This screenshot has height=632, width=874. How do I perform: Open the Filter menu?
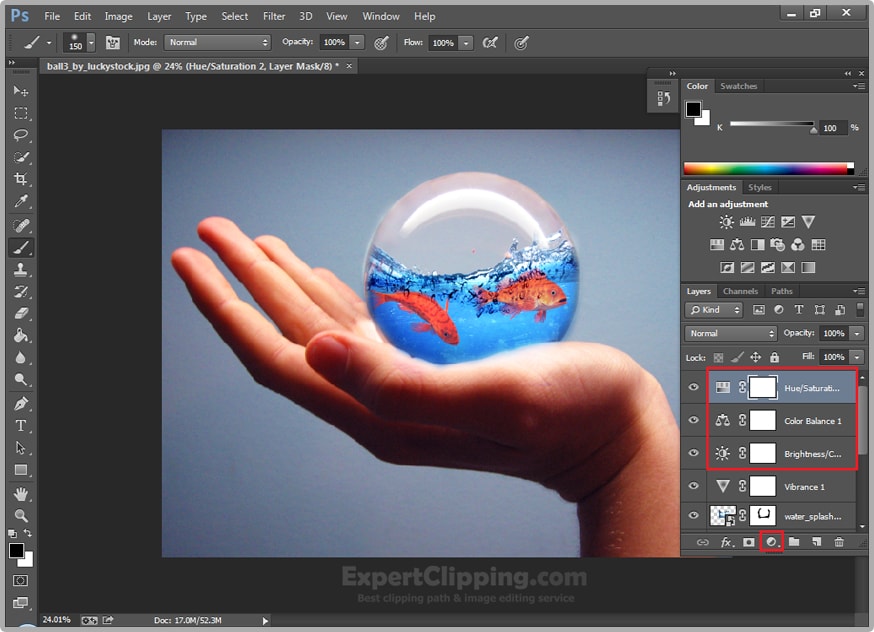[274, 16]
